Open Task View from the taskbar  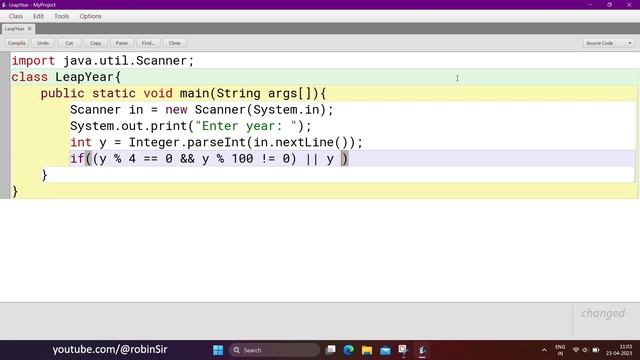[x=331, y=350]
